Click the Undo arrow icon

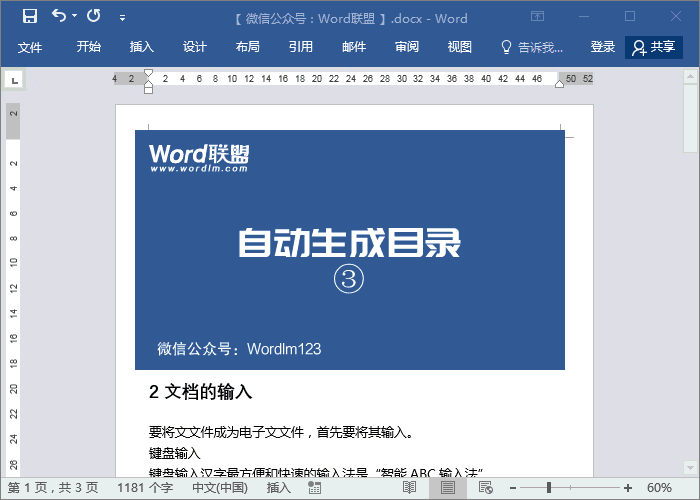(x=59, y=16)
